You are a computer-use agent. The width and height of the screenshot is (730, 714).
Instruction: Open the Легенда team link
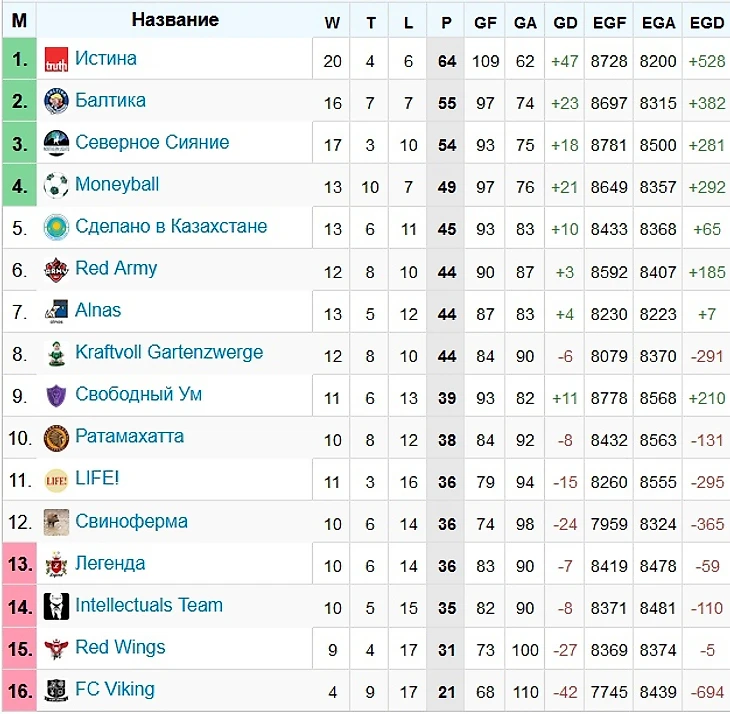110,564
